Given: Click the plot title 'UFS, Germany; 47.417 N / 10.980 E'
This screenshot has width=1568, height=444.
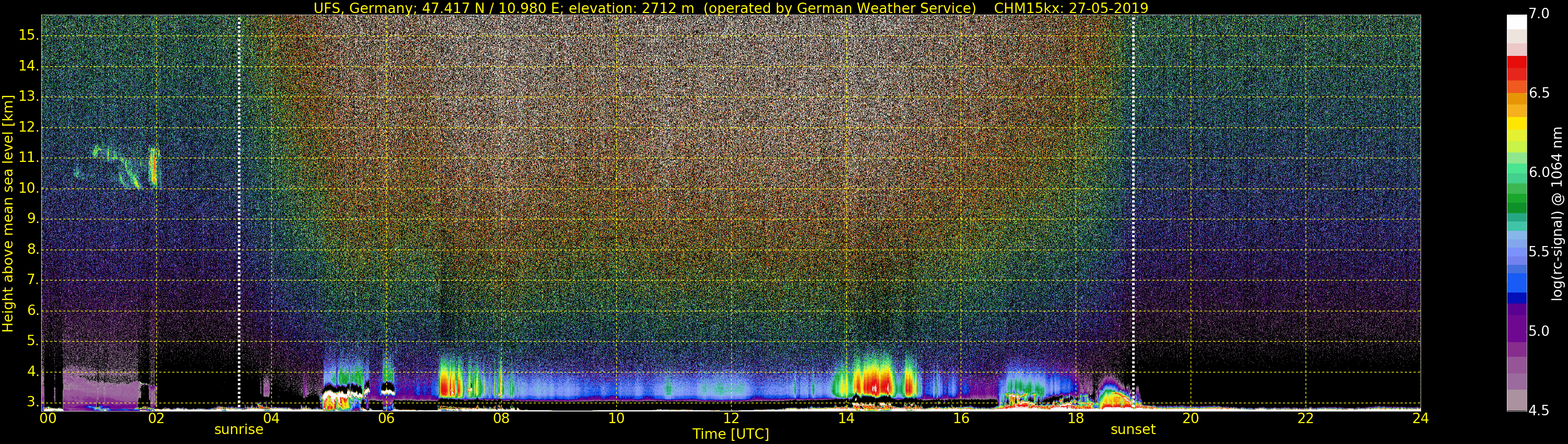Looking at the screenshot, I should [x=437, y=8].
